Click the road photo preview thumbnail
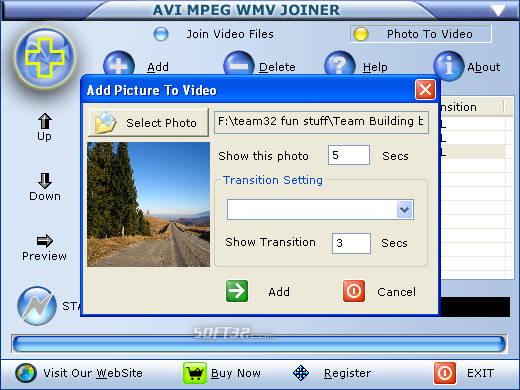The width and height of the screenshot is (520, 390). click(149, 204)
